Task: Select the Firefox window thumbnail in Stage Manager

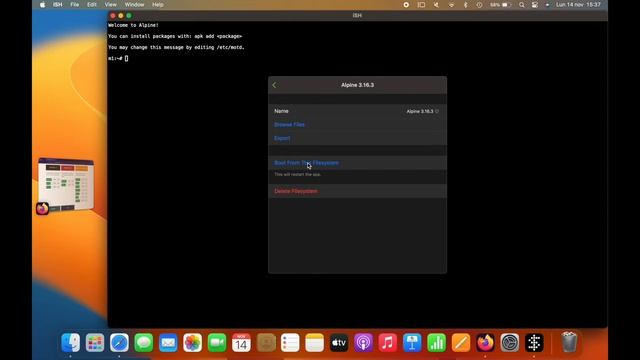Action: pyautogui.click(x=66, y=185)
